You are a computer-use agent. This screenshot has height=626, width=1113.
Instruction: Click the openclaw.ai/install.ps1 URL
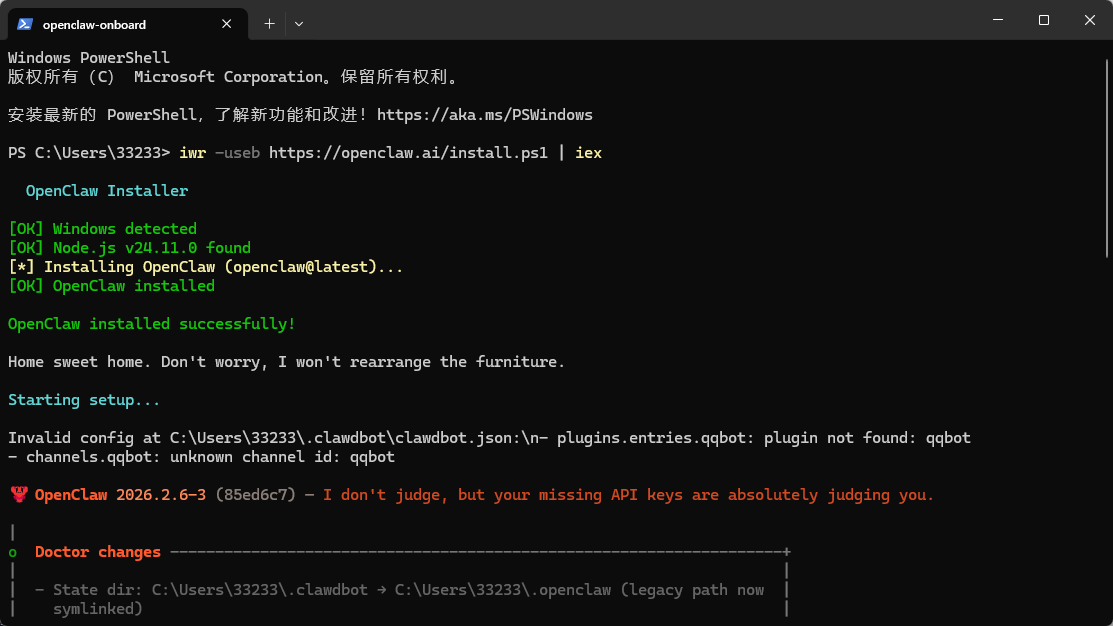click(408, 153)
